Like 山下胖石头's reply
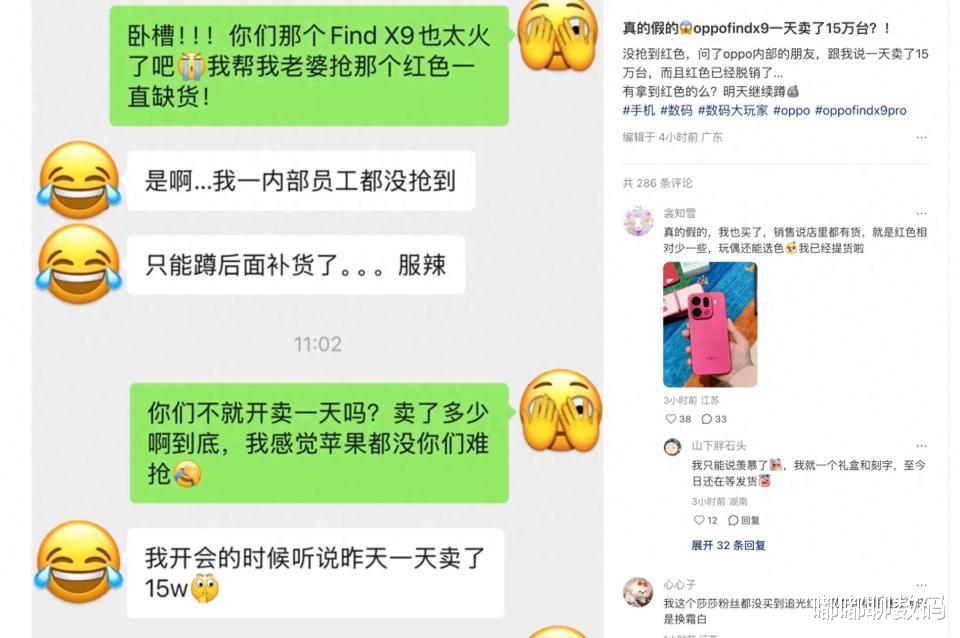This screenshot has width=960, height=638. click(705, 520)
